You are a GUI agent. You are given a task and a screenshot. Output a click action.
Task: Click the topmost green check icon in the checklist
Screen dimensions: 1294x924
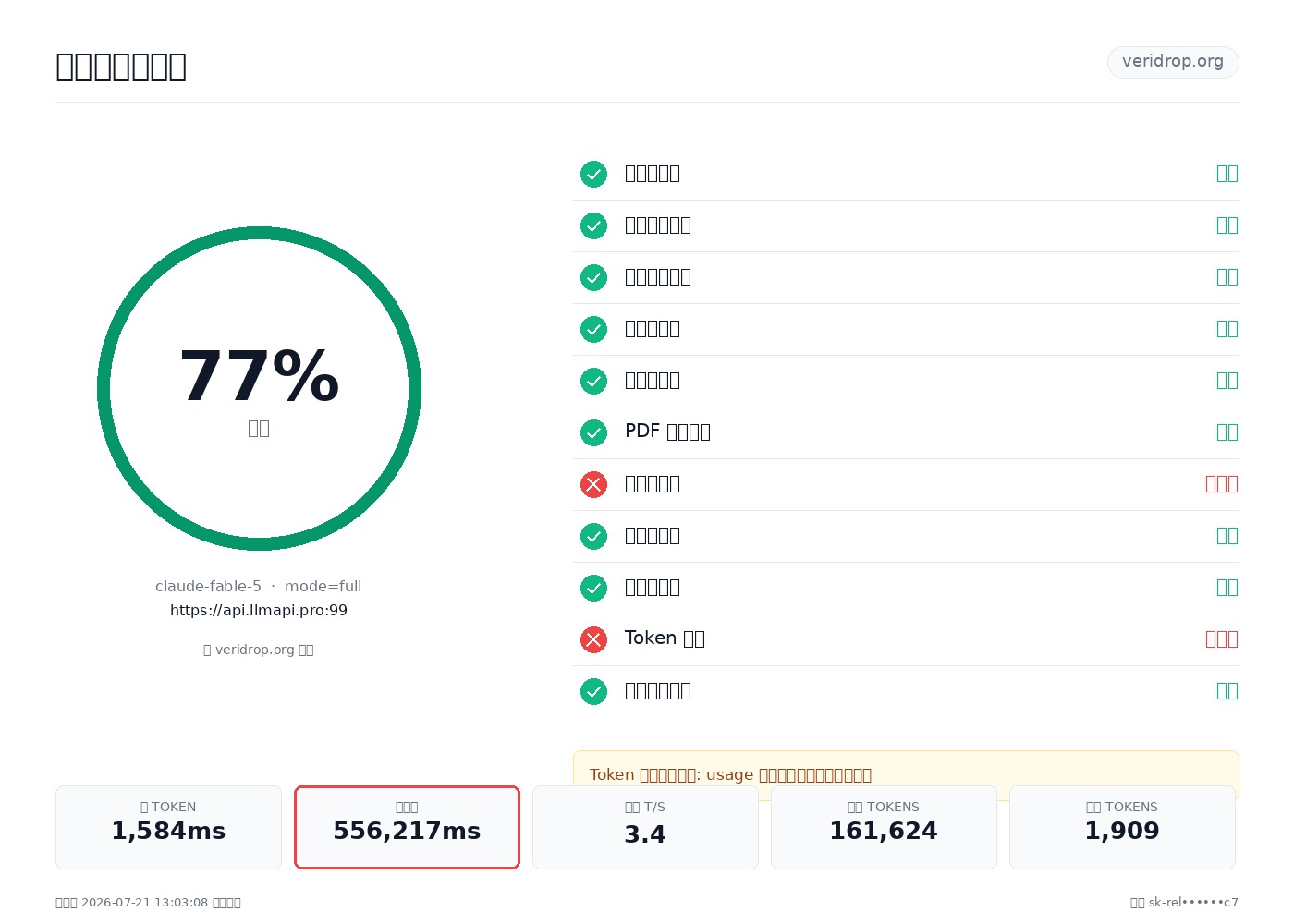[593, 174]
